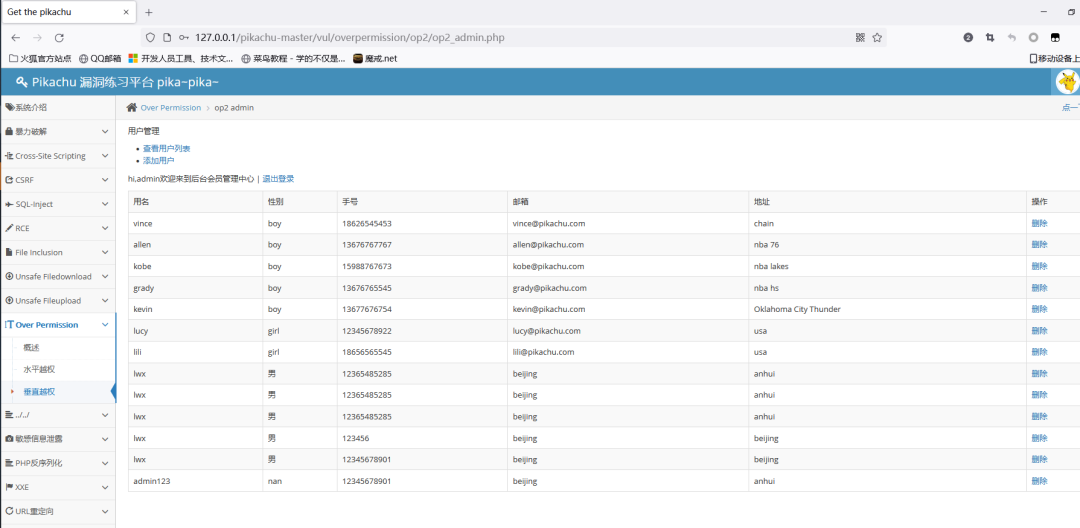Collapse the Over Permission sidebar menu
Screen dimensions: 1080x528
[58, 325]
